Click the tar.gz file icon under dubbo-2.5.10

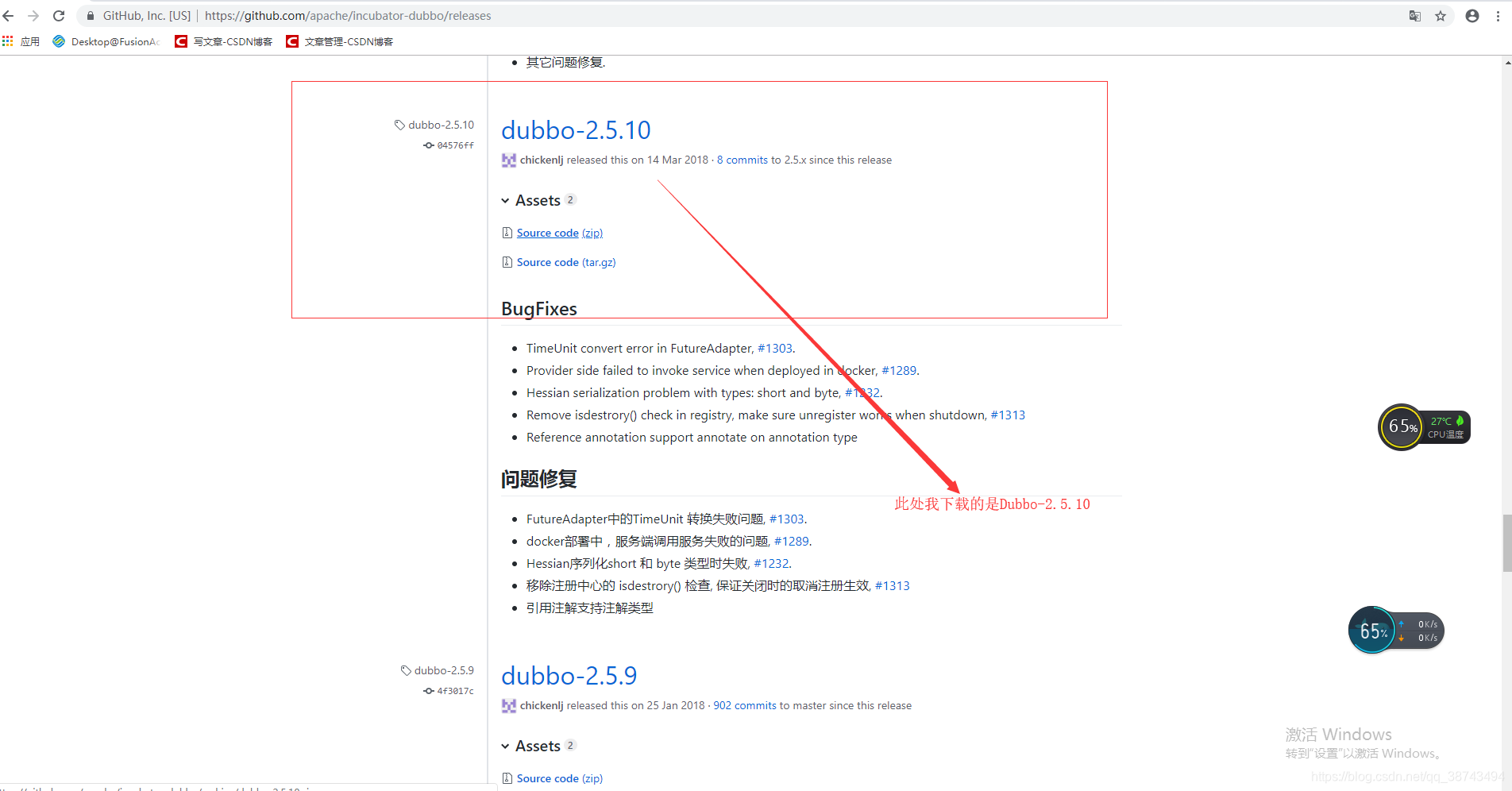click(x=507, y=262)
